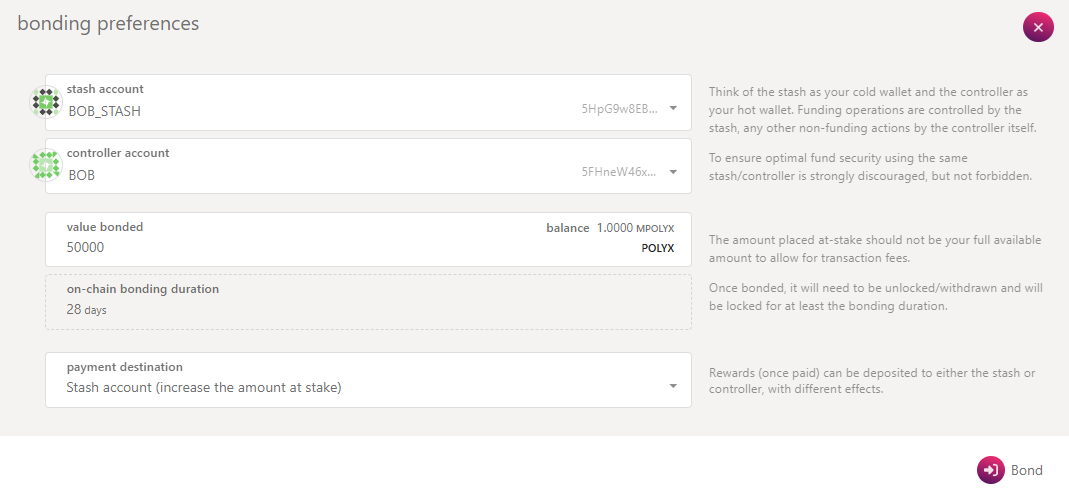
Task: Click the 'value bonded' field label
Action: (105, 227)
